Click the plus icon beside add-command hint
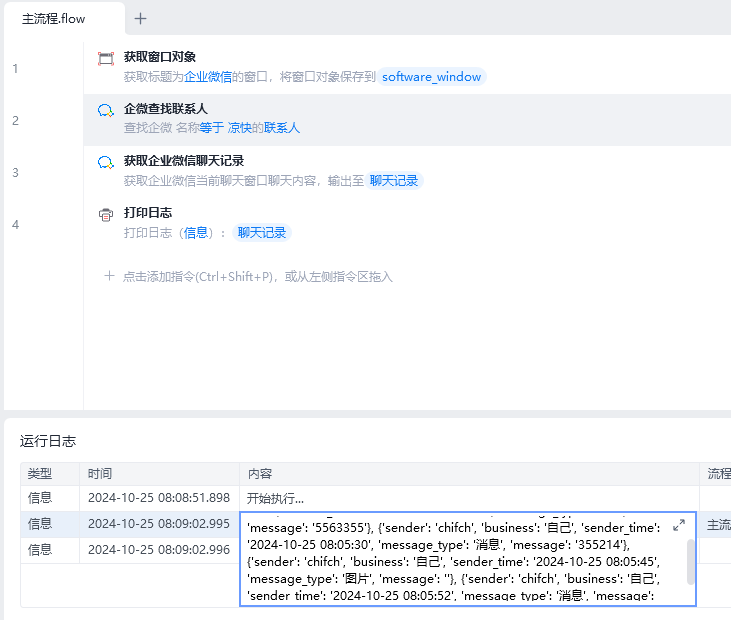731x620 pixels. click(x=110, y=276)
